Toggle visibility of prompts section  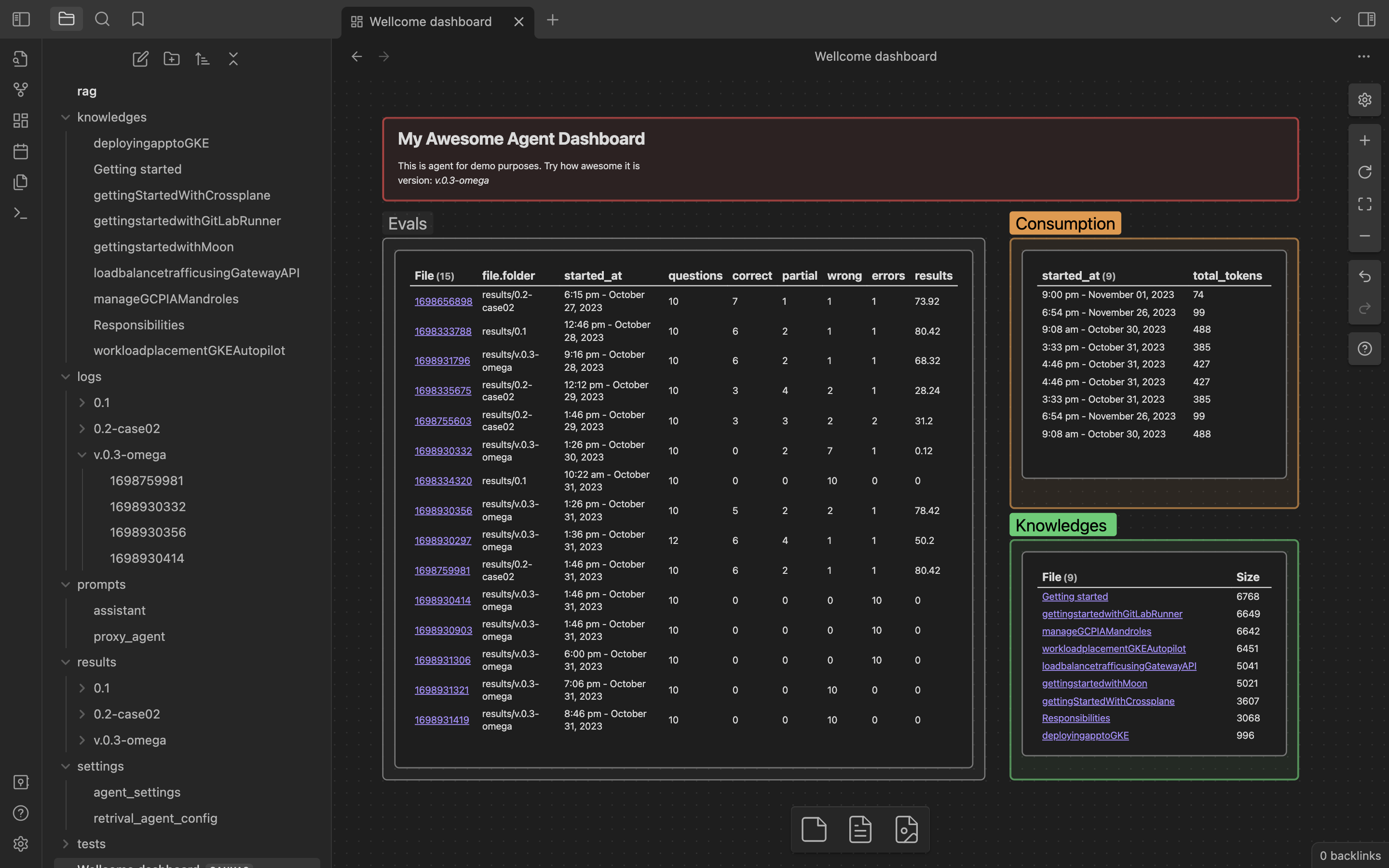pyautogui.click(x=64, y=584)
